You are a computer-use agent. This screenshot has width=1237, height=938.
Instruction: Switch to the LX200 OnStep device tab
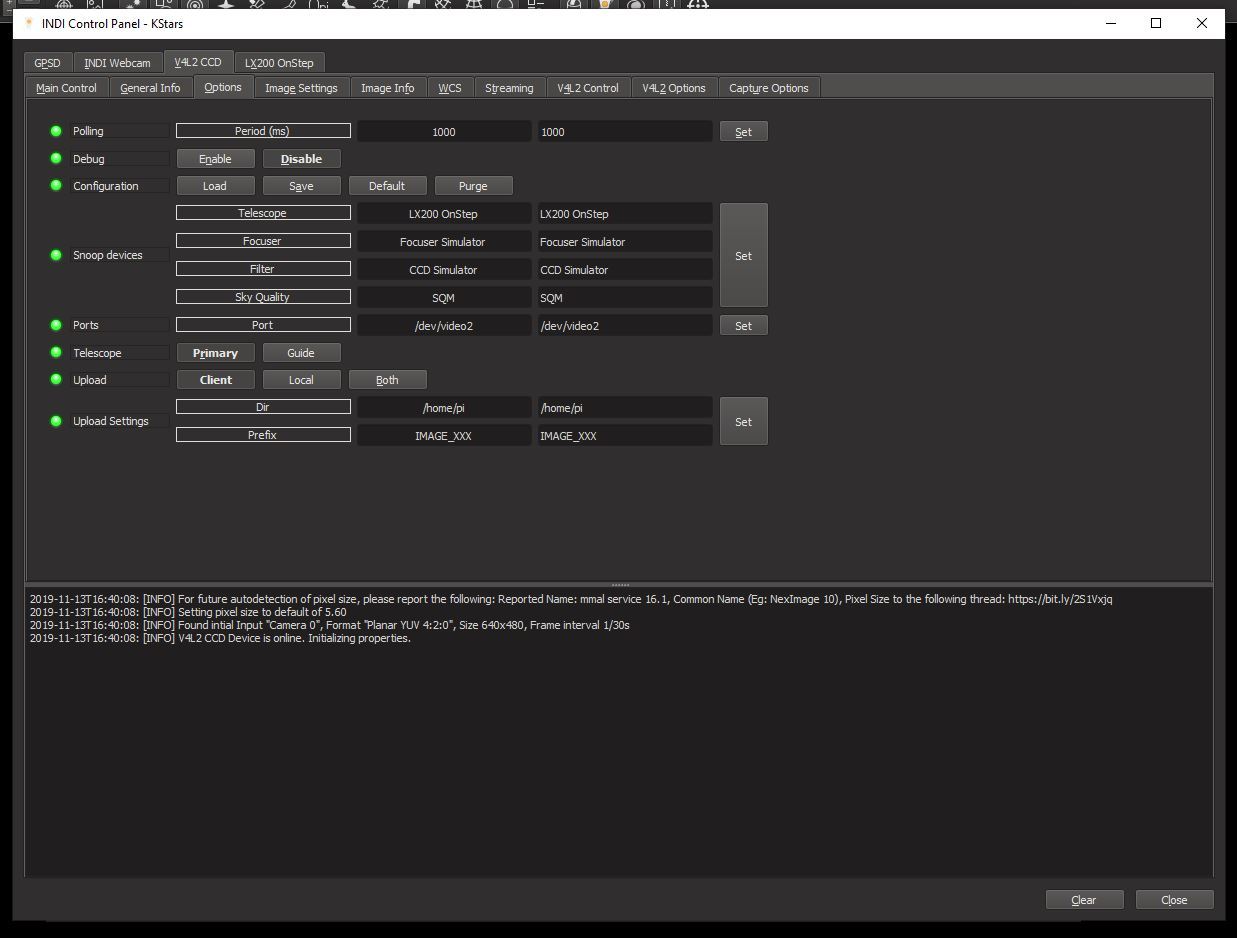point(279,63)
